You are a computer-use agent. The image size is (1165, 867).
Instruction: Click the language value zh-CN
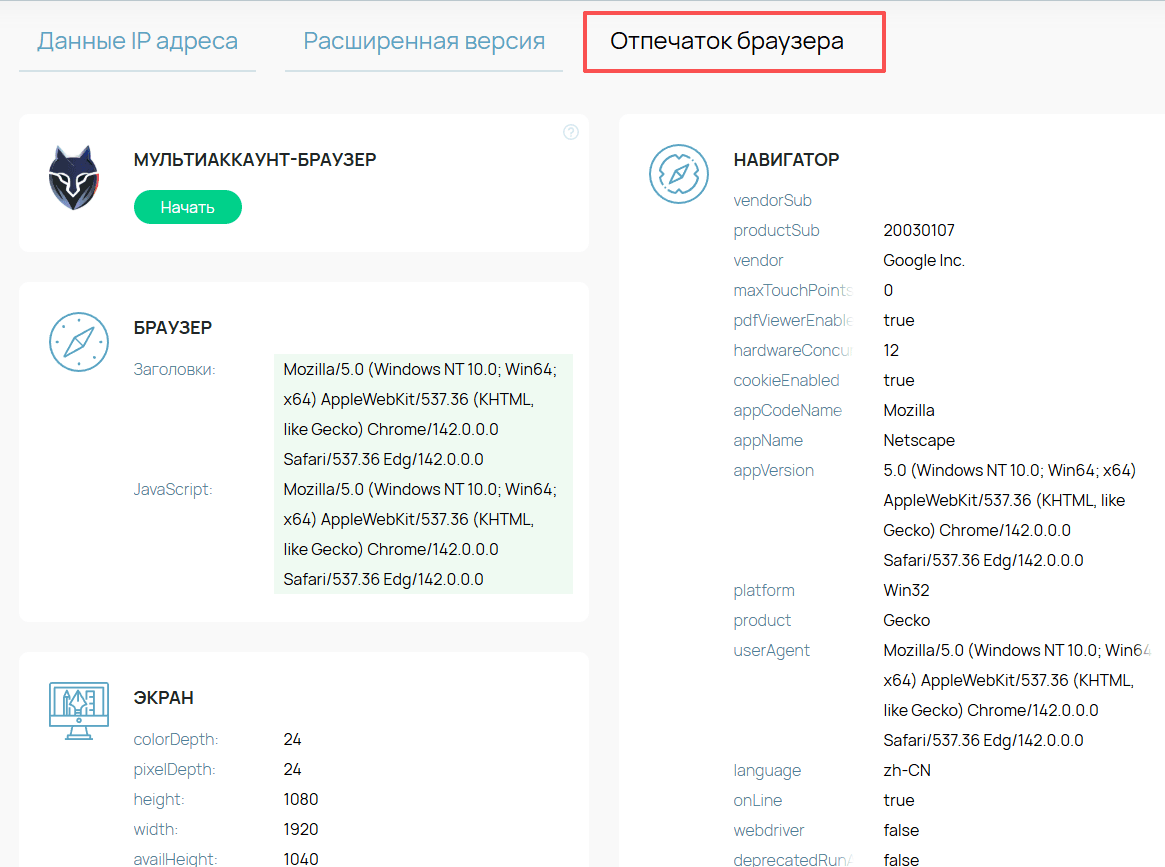coord(906,770)
